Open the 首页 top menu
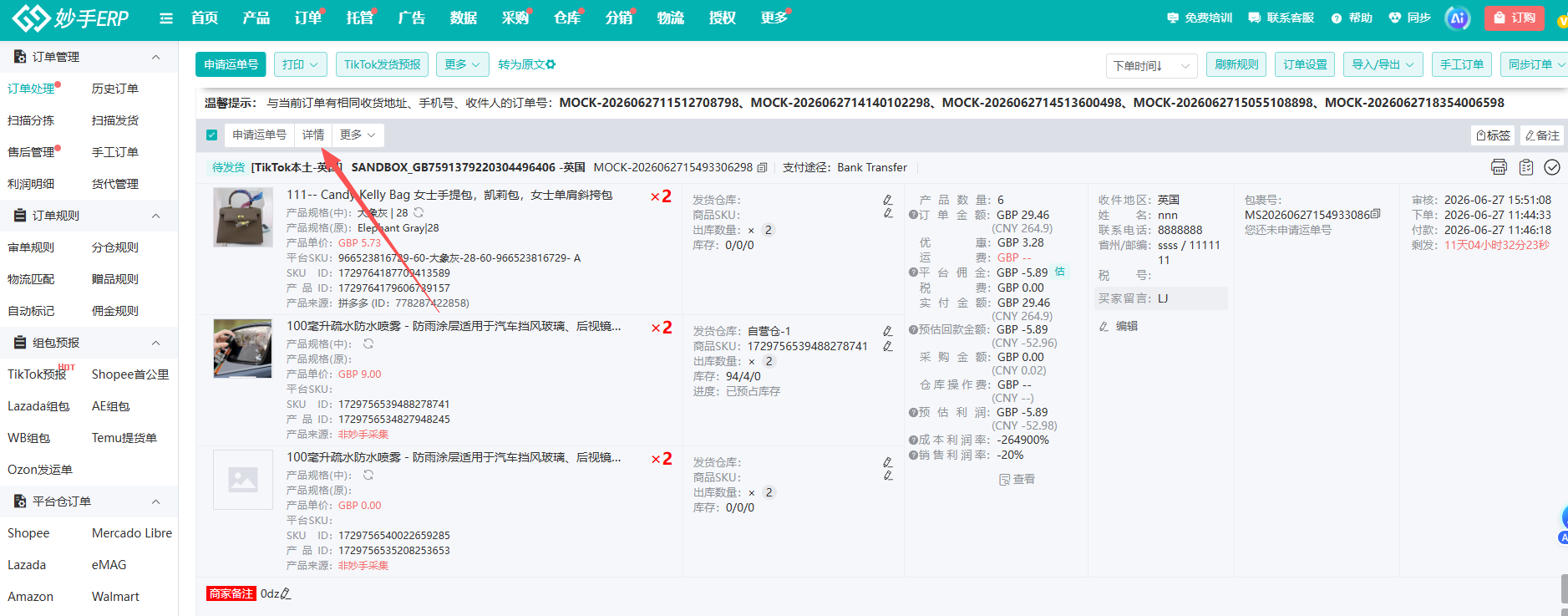 click(205, 18)
